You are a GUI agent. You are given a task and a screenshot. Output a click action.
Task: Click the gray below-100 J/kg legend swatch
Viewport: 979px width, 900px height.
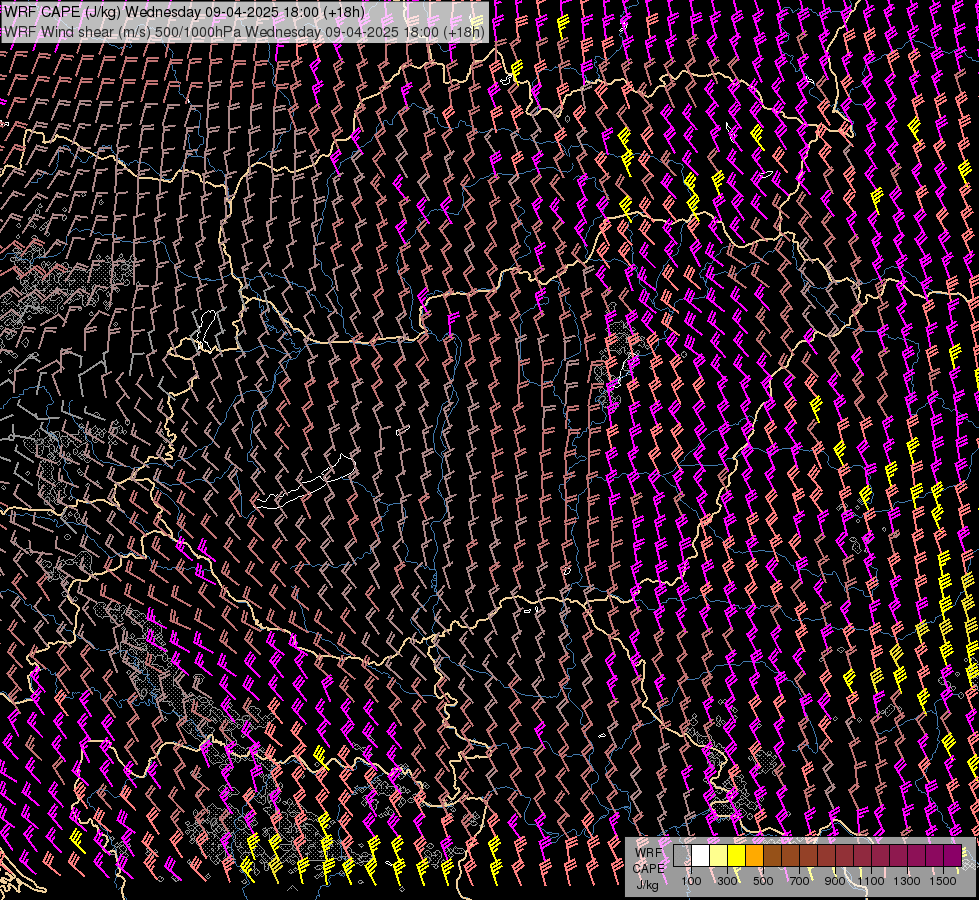point(682,855)
